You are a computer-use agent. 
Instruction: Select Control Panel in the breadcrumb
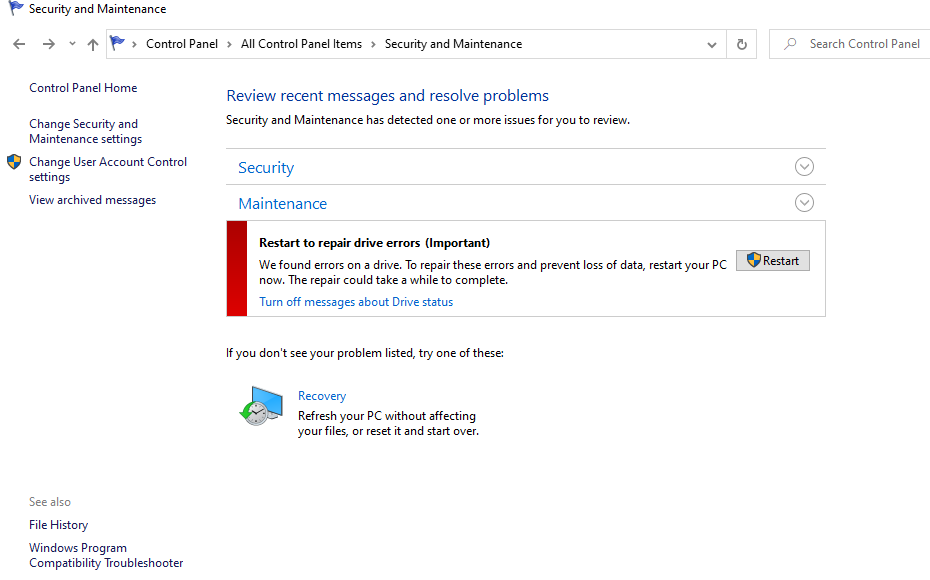181,44
